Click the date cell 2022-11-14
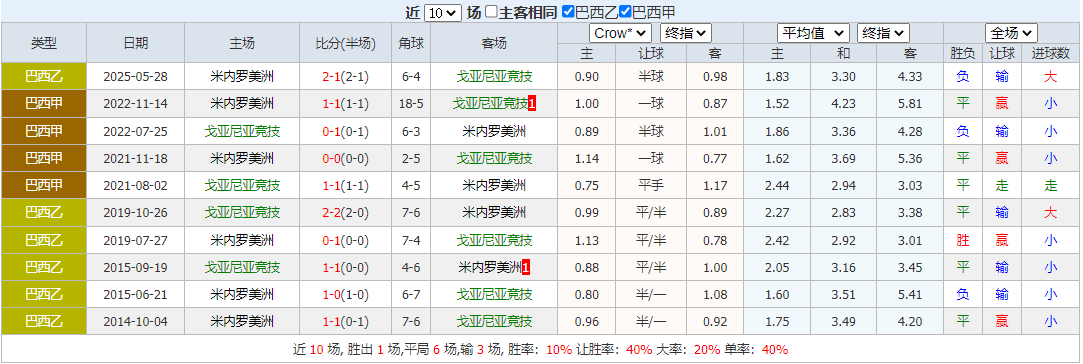Screen dimensions: 1083x364 pyautogui.click(x=135, y=104)
